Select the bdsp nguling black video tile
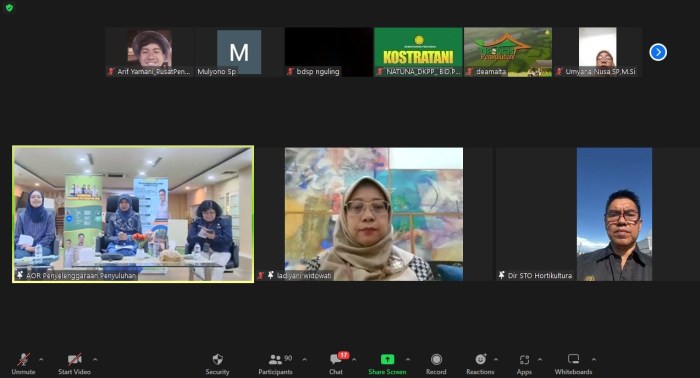This screenshot has height=378, width=700. 329,52
